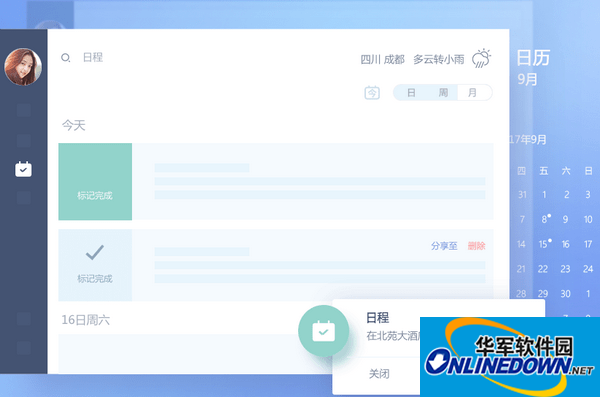Select date 15 in calendar
Screen dimensions: 600x397
pyautogui.click(x=543, y=244)
